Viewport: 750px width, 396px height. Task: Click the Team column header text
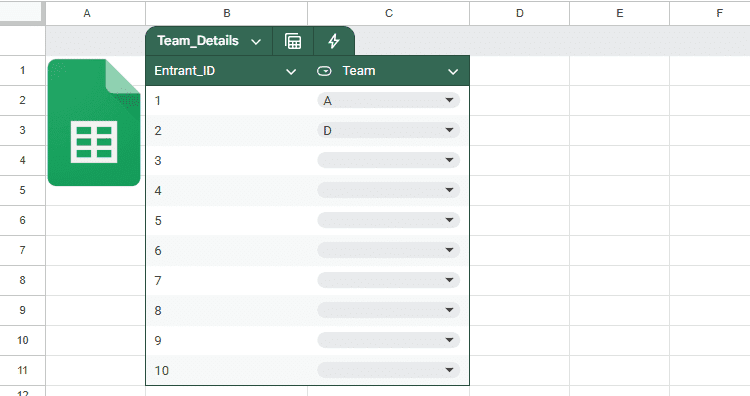pyautogui.click(x=359, y=71)
